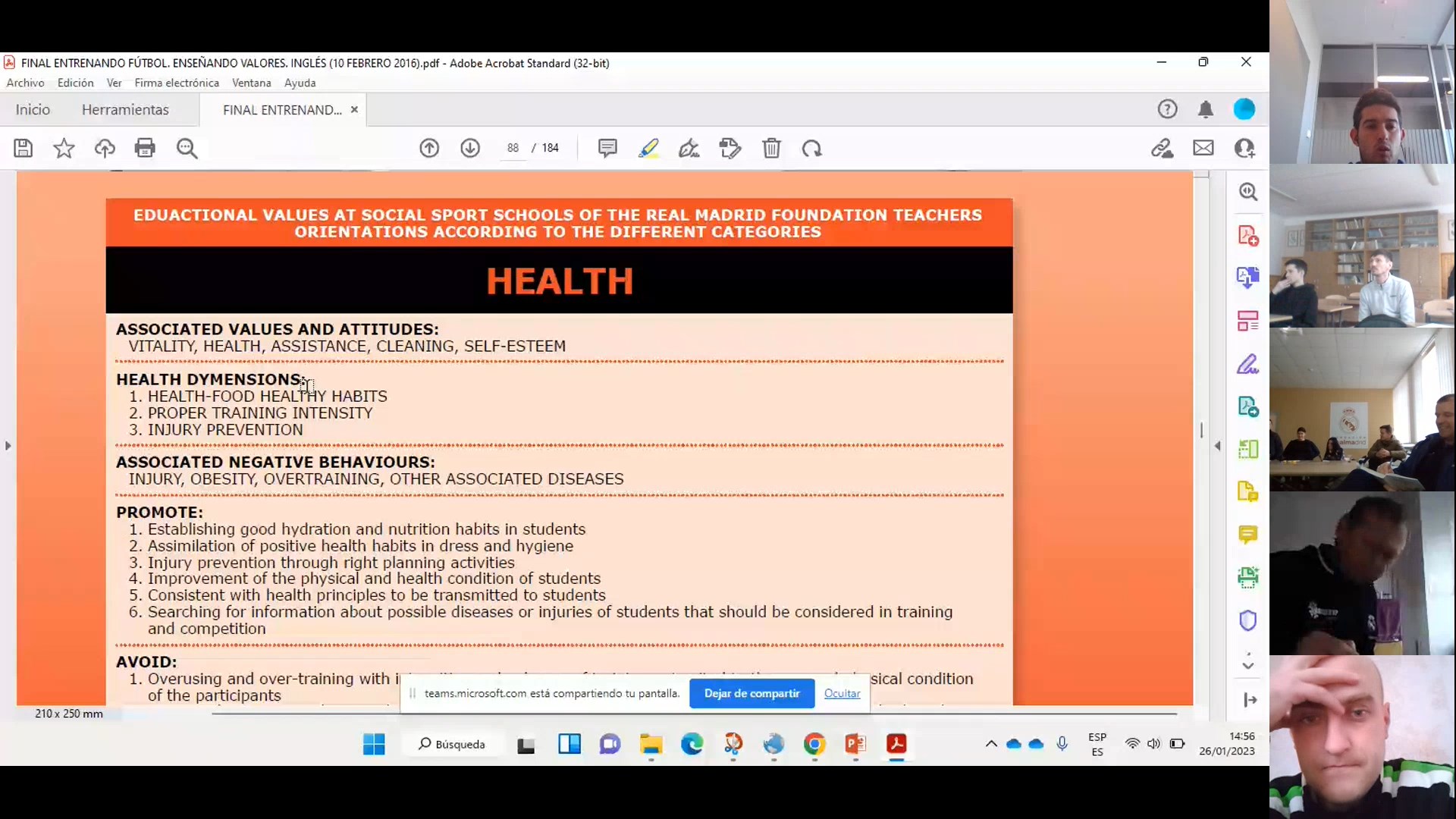Upload the document to the cloud
Image resolution: width=1456 pixels, height=819 pixels.
[x=105, y=148]
